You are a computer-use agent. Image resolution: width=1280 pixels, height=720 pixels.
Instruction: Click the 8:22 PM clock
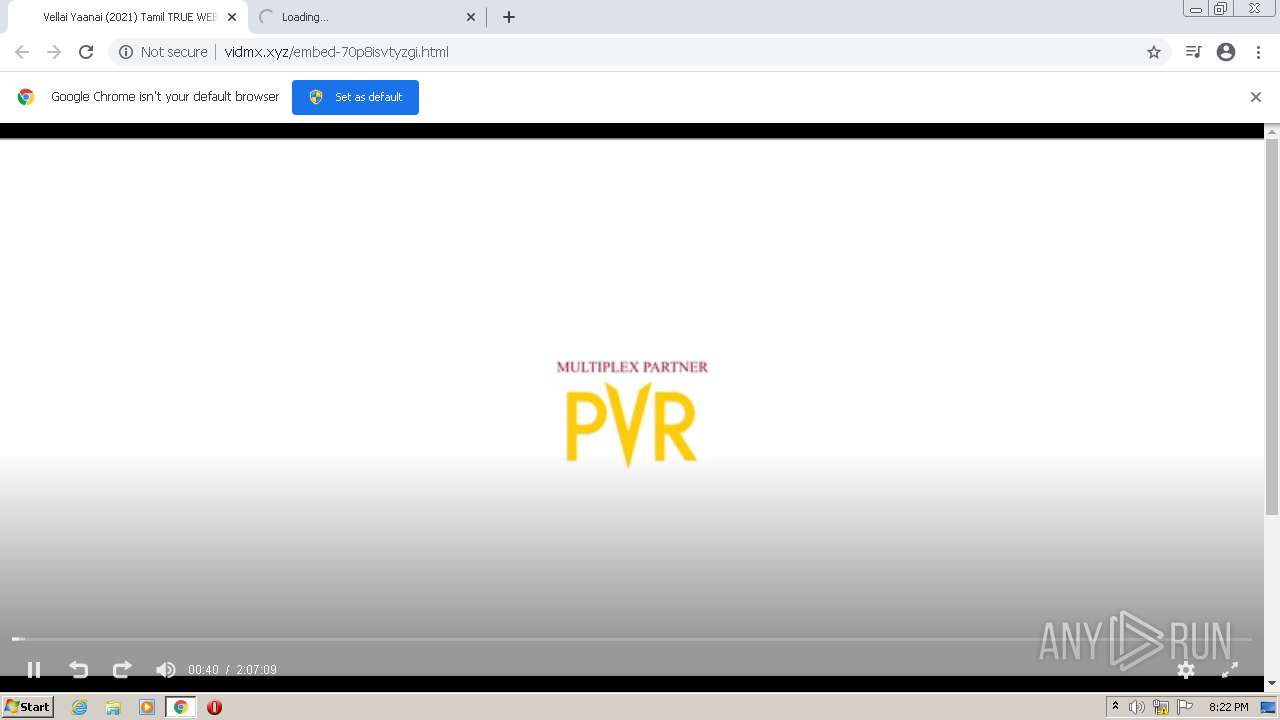[x=1228, y=707]
